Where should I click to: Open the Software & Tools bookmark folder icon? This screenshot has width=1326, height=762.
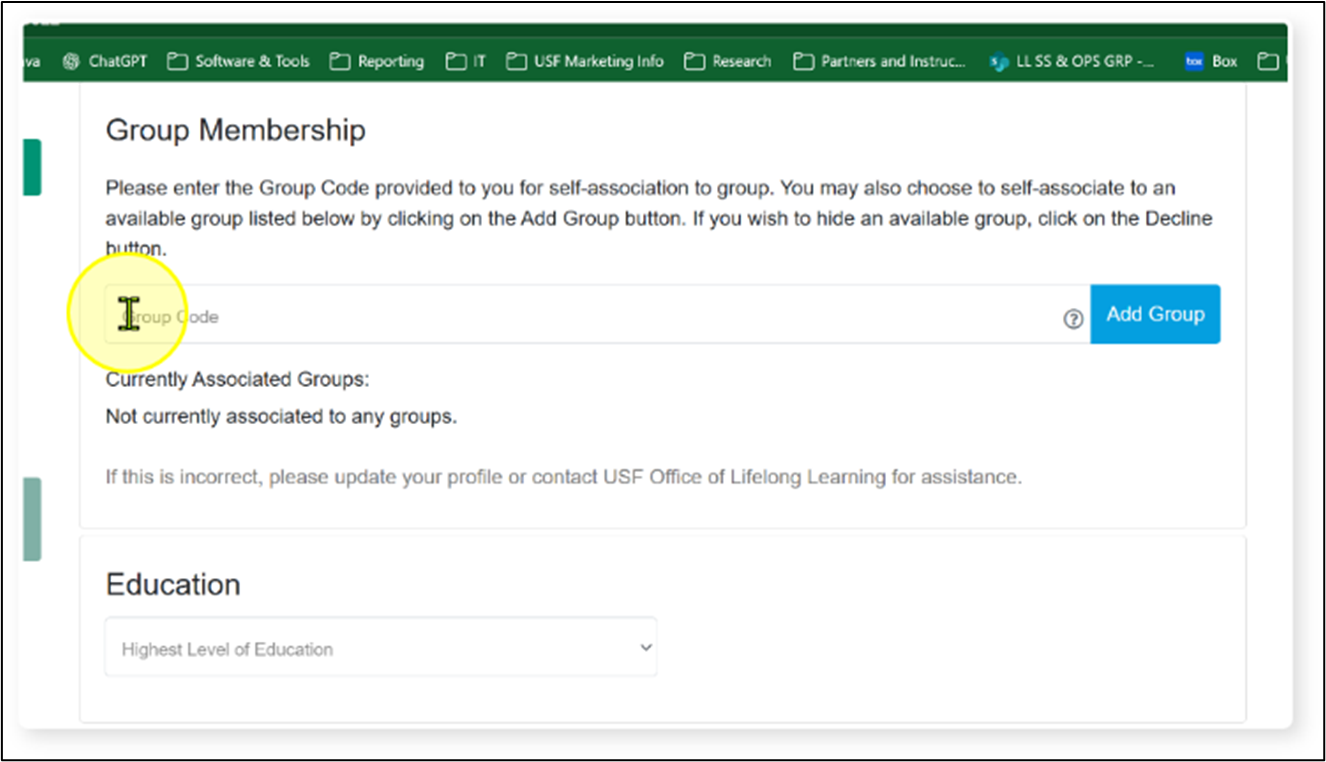(x=177, y=61)
